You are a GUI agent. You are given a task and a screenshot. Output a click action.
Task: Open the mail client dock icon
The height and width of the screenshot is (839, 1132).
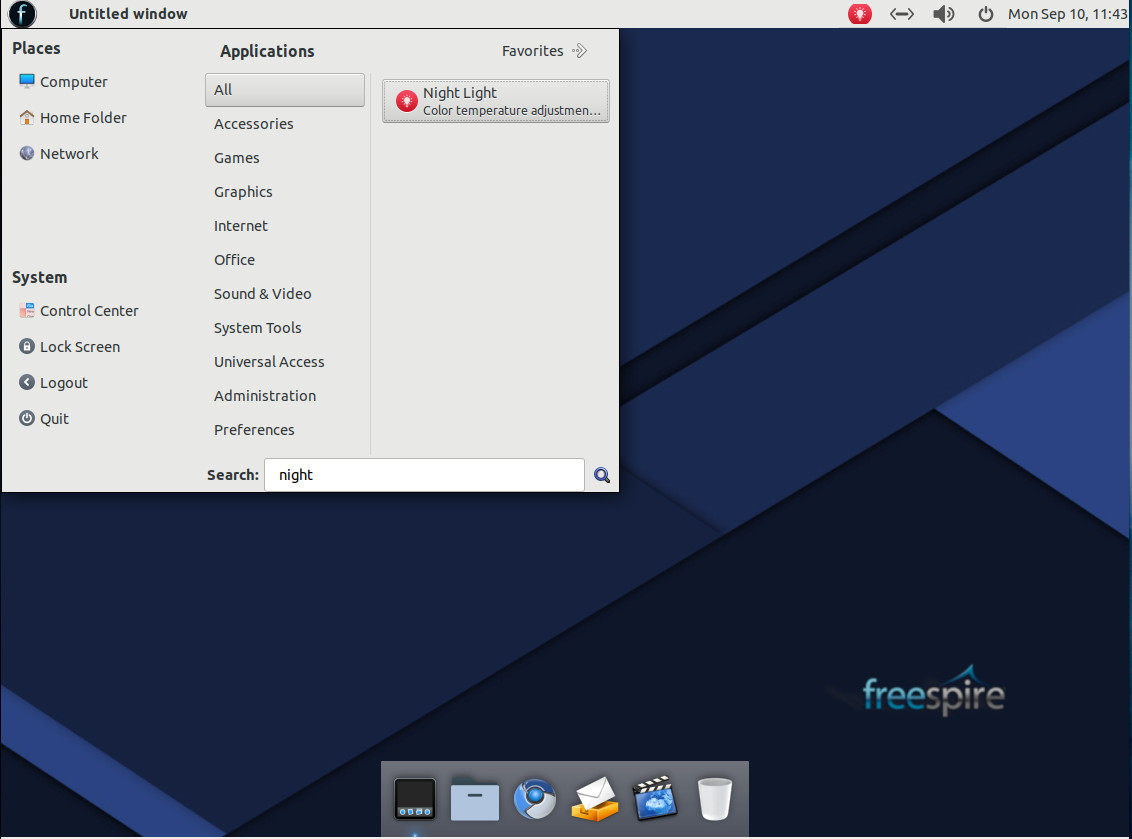[595, 799]
